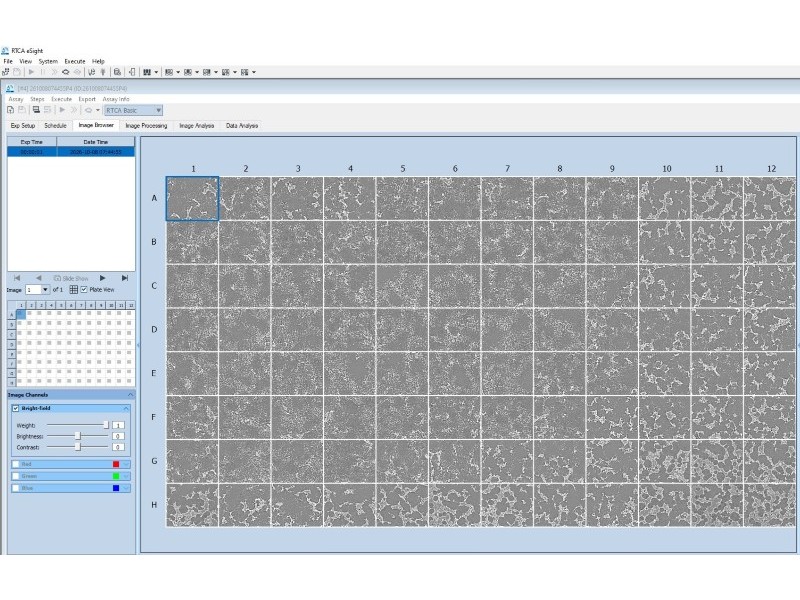Collapse the Image Channels panel

click(130, 395)
